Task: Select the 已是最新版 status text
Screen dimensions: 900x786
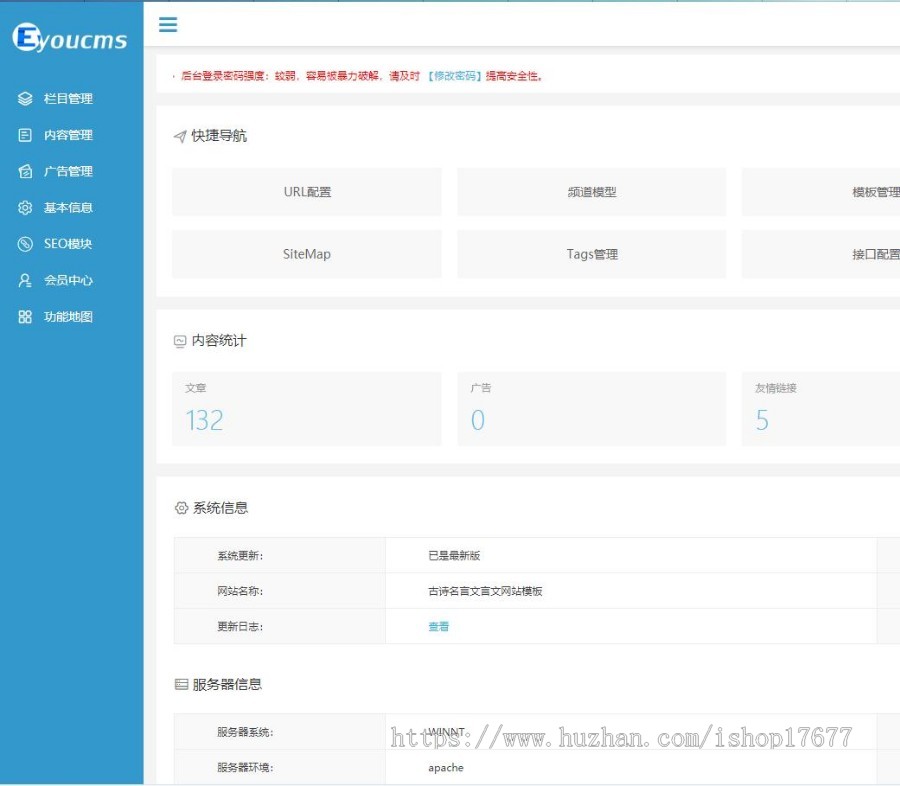Action: pyautogui.click(x=454, y=556)
